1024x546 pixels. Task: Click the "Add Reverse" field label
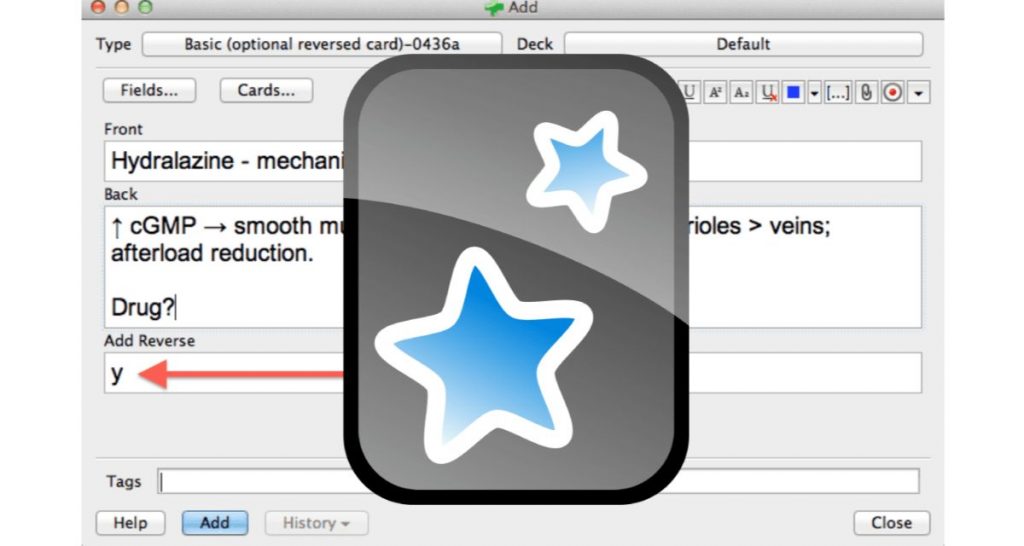tap(150, 341)
